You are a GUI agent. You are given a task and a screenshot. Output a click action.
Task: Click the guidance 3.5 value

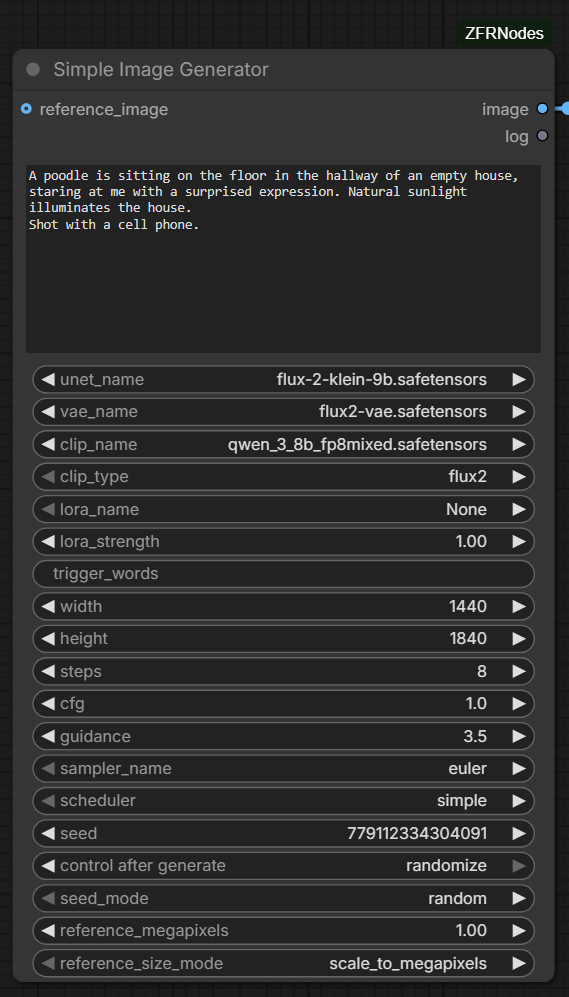pos(476,736)
